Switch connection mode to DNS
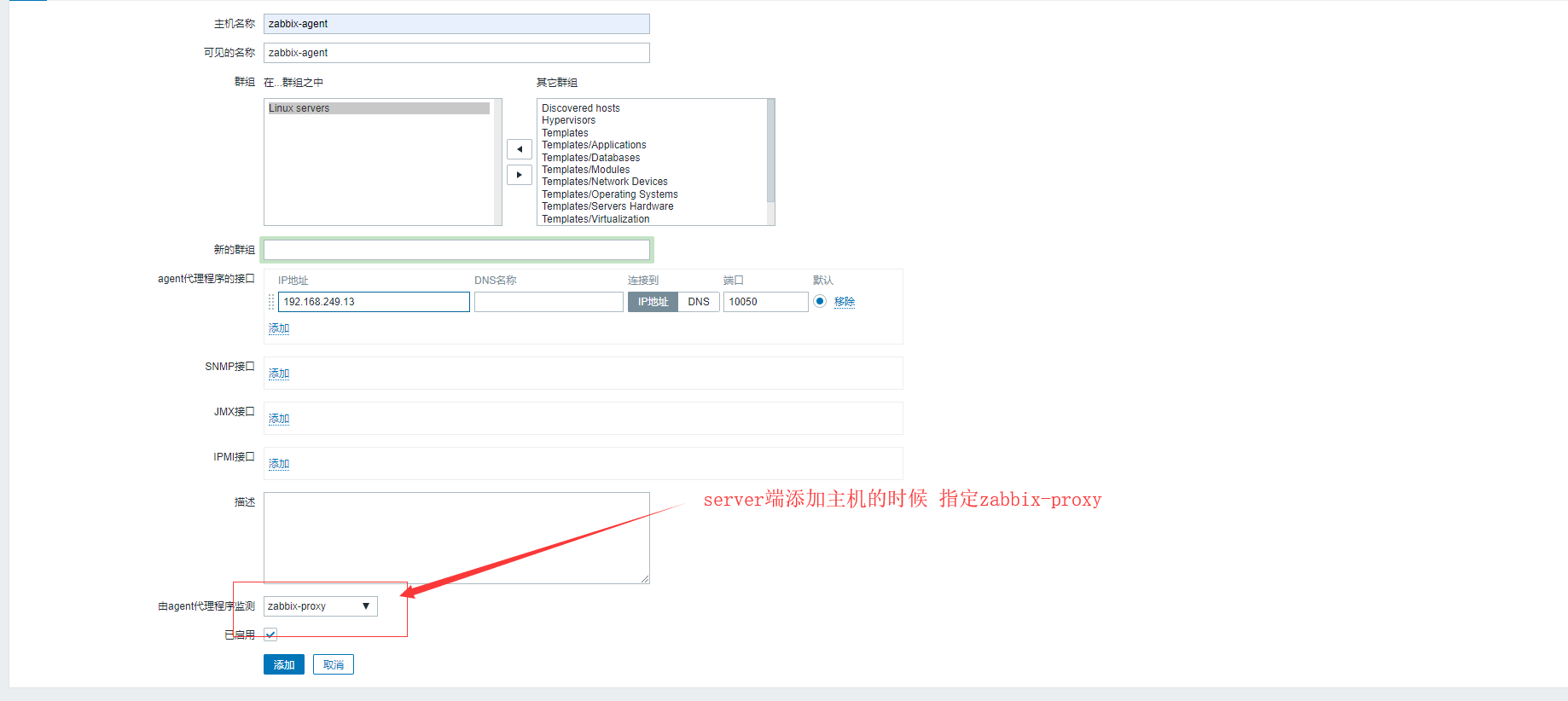1568x701 pixels. tap(699, 302)
